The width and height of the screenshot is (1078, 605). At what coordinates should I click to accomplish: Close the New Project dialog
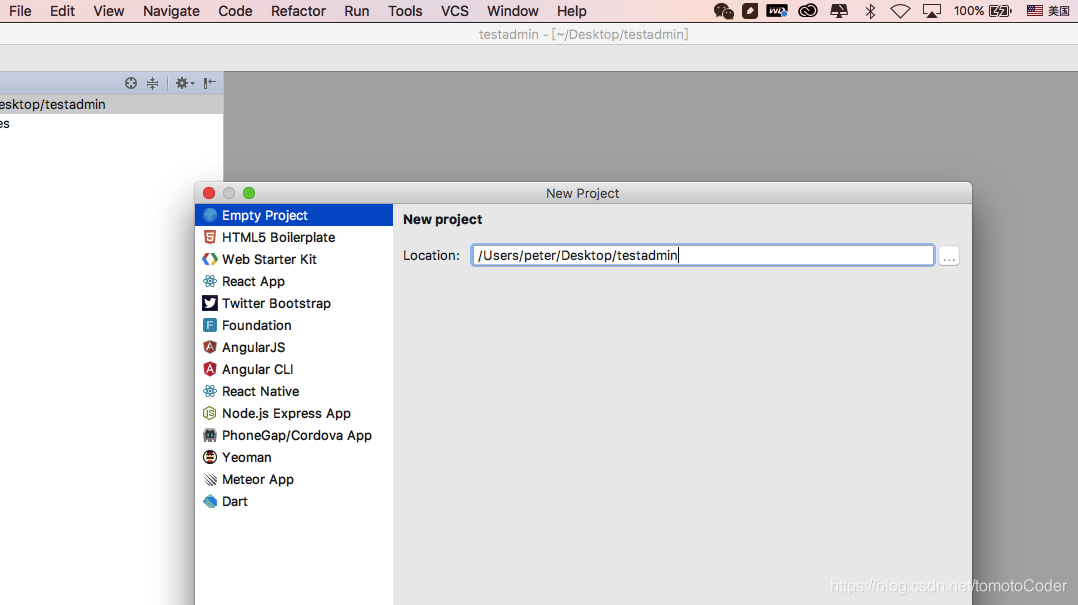coord(209,193)
